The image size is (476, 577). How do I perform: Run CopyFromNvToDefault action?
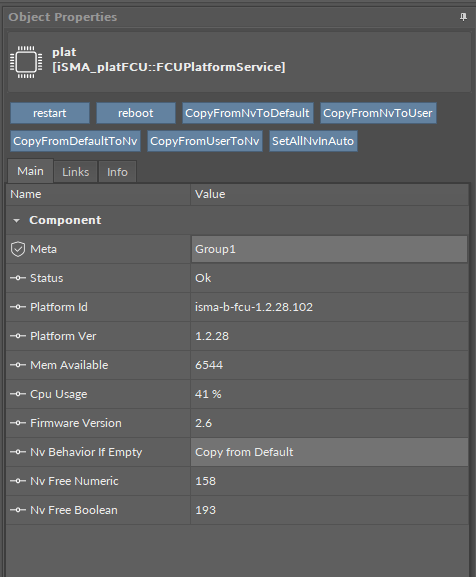point(248,113)
